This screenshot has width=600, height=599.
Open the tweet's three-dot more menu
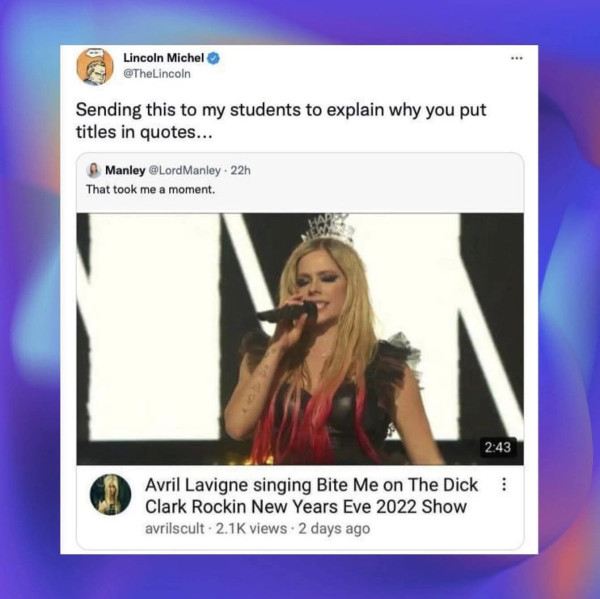pyautogui.click(x=517, y=58)
